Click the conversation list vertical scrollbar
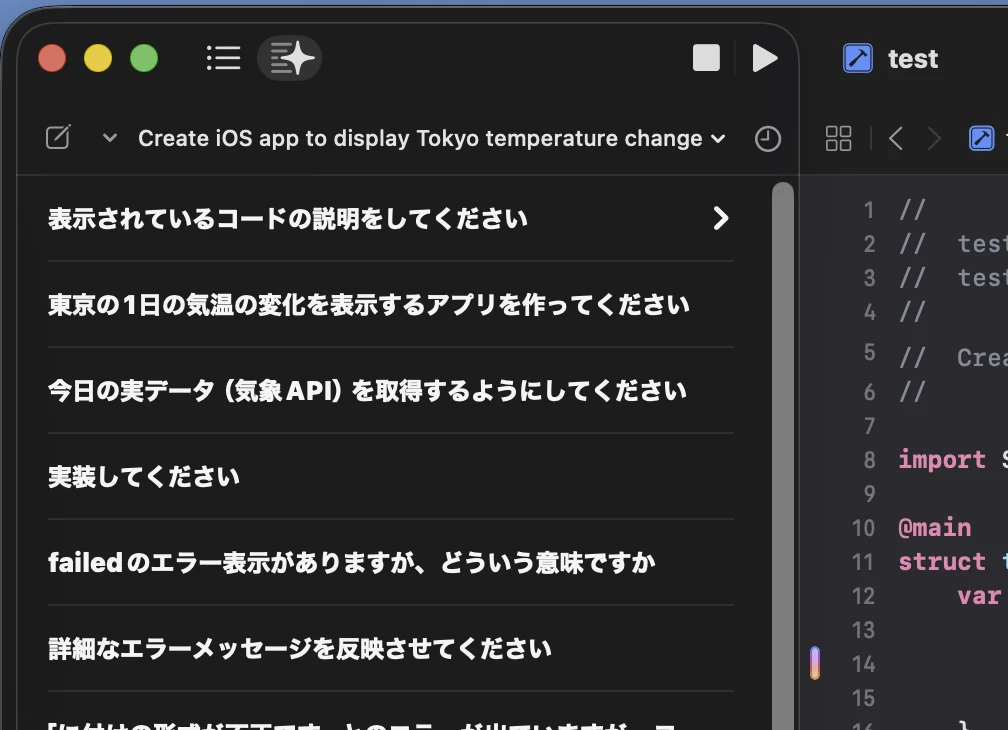 pos(783,450)
